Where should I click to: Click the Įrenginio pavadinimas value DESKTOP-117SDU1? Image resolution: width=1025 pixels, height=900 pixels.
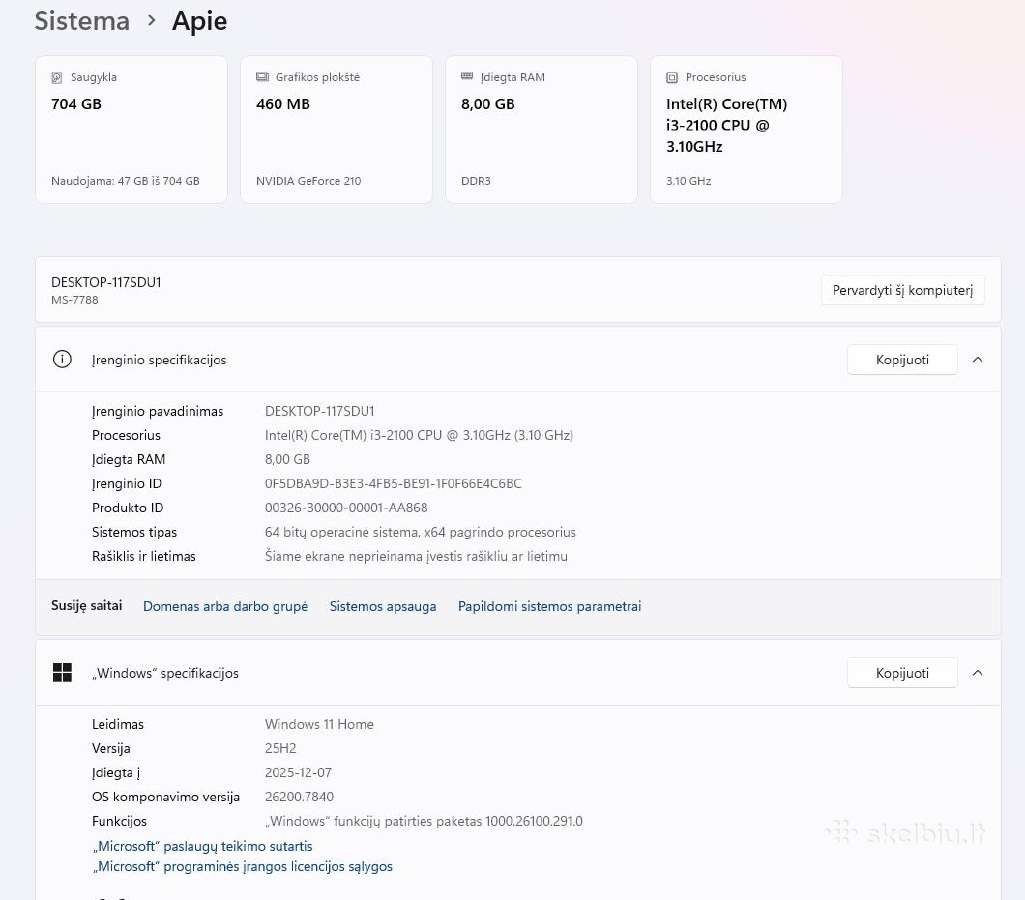(x=320, y=411)
